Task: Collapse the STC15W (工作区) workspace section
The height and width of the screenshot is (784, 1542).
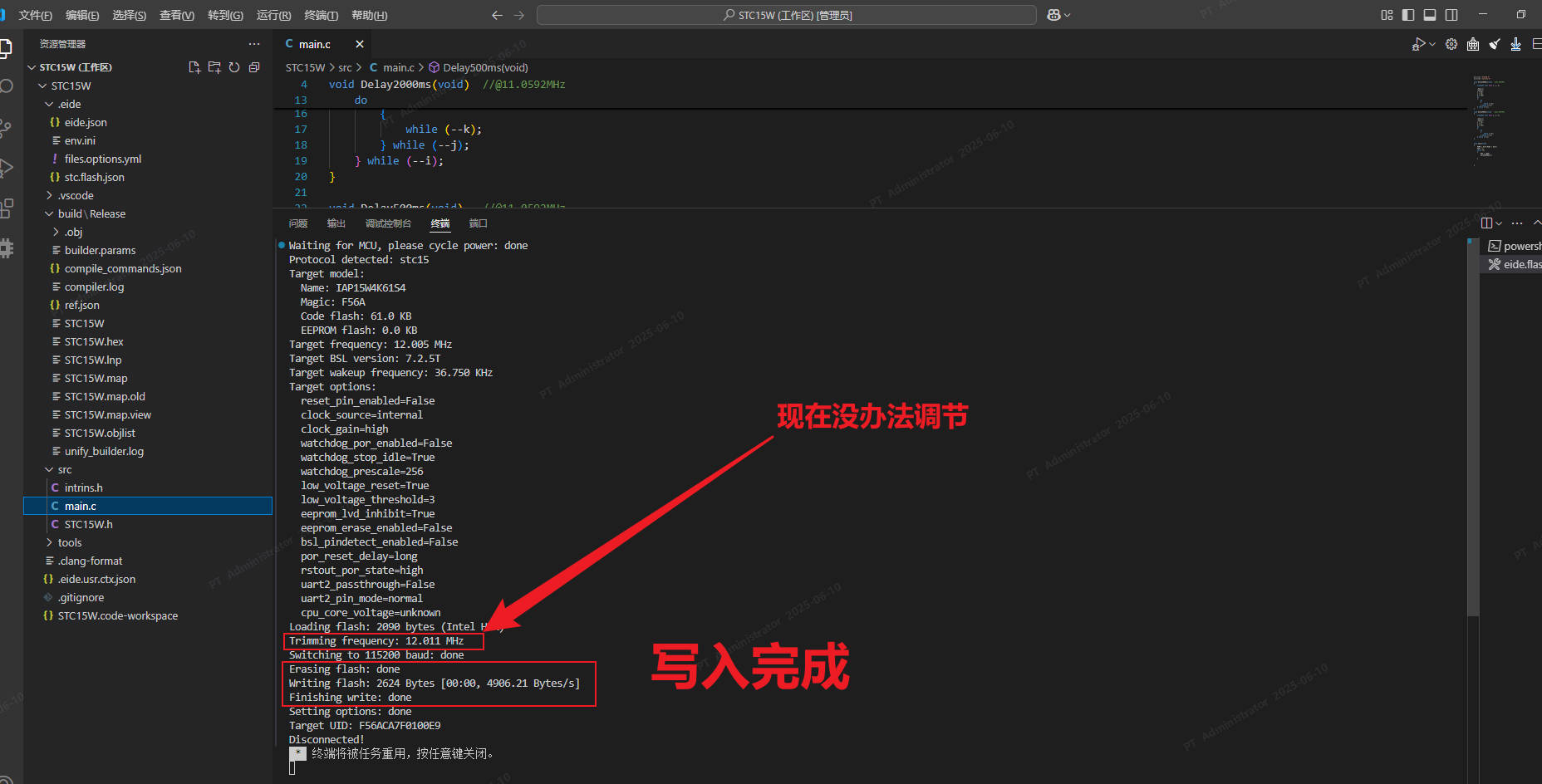Action: coord(149,67)
